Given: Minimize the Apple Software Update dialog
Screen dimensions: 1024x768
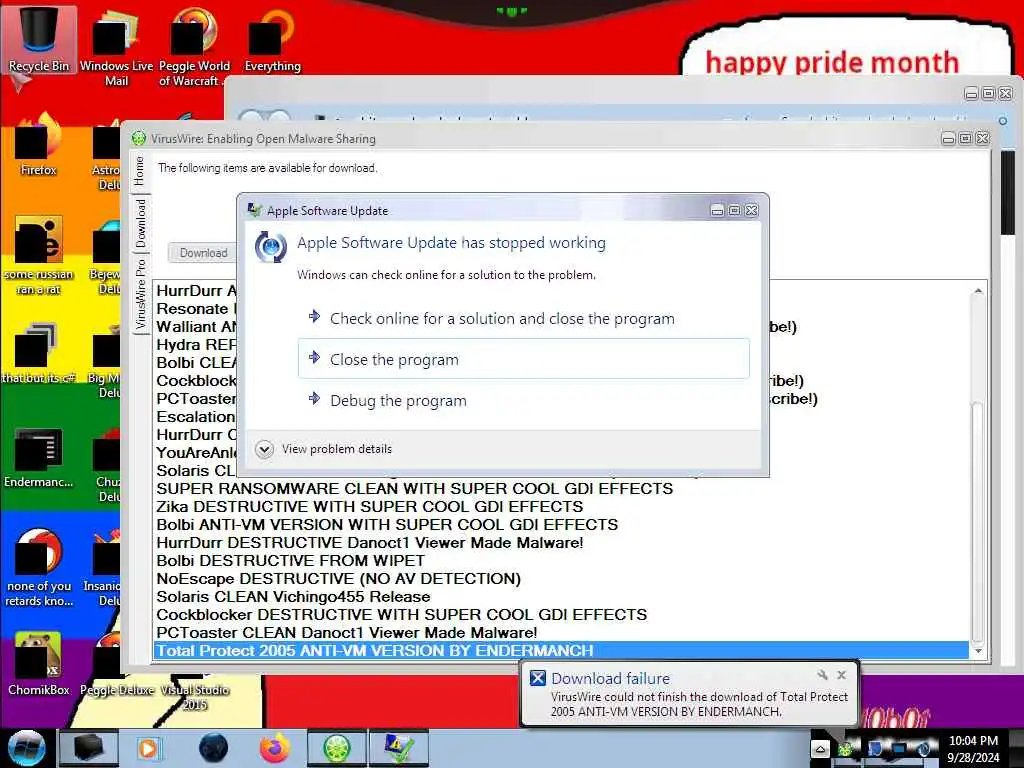Looking at the screenshot, I should [717, 210].
